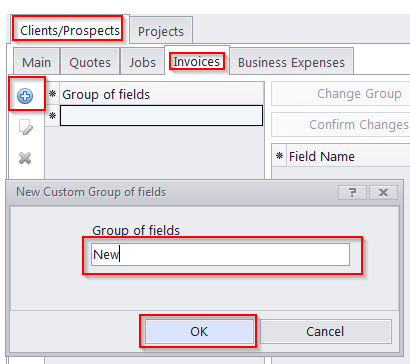Screen dimensions: 410x364
Task: Click the asterisk marker on the new row
Action: pos(52,116)
